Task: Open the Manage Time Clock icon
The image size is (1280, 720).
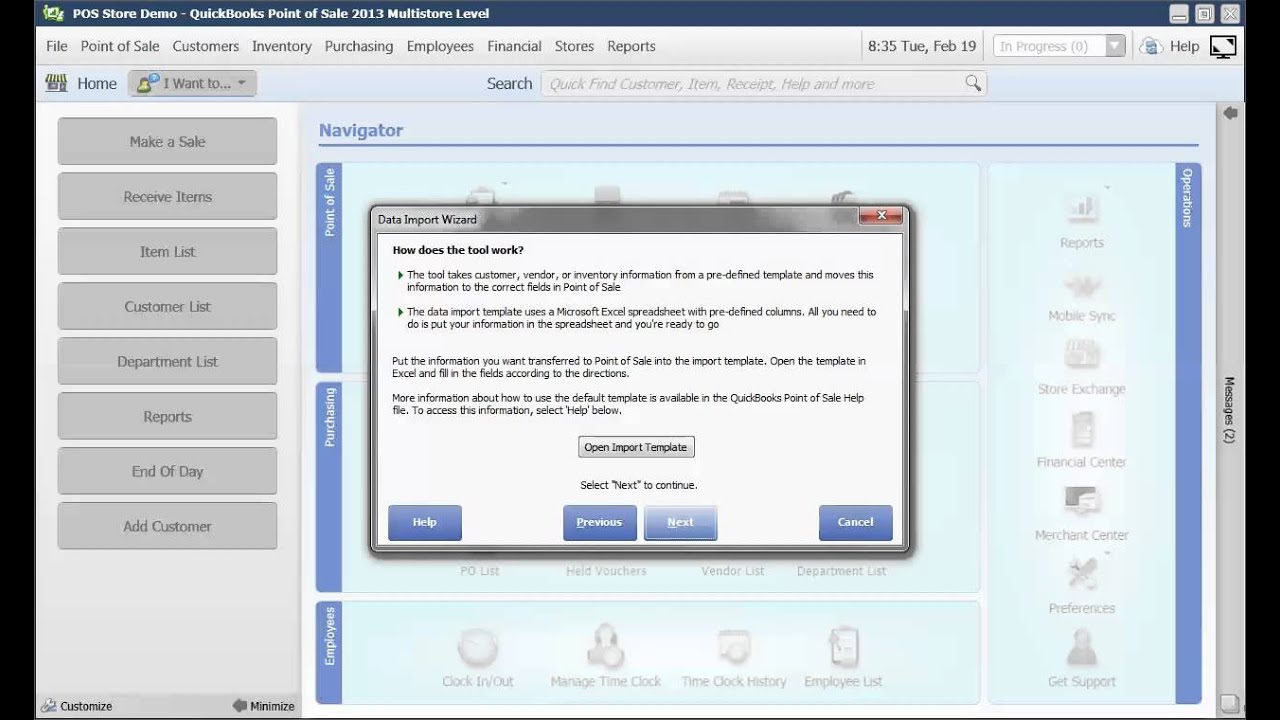Action: pyautogui.click(x=605, y=646)
